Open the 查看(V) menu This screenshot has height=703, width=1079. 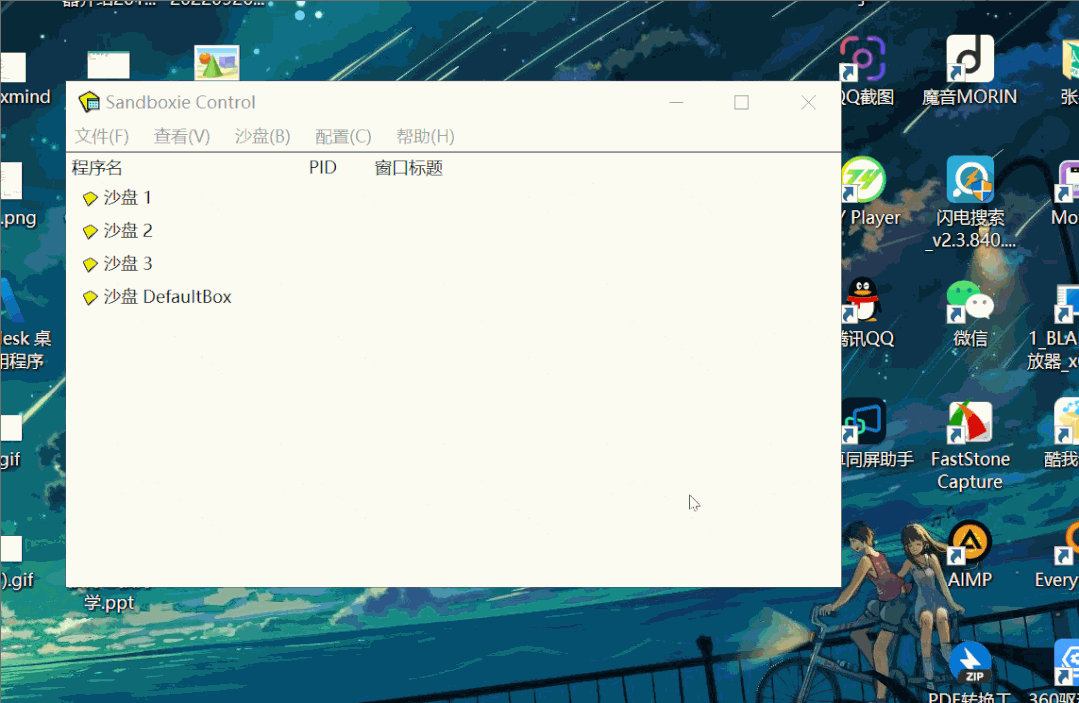182,136
